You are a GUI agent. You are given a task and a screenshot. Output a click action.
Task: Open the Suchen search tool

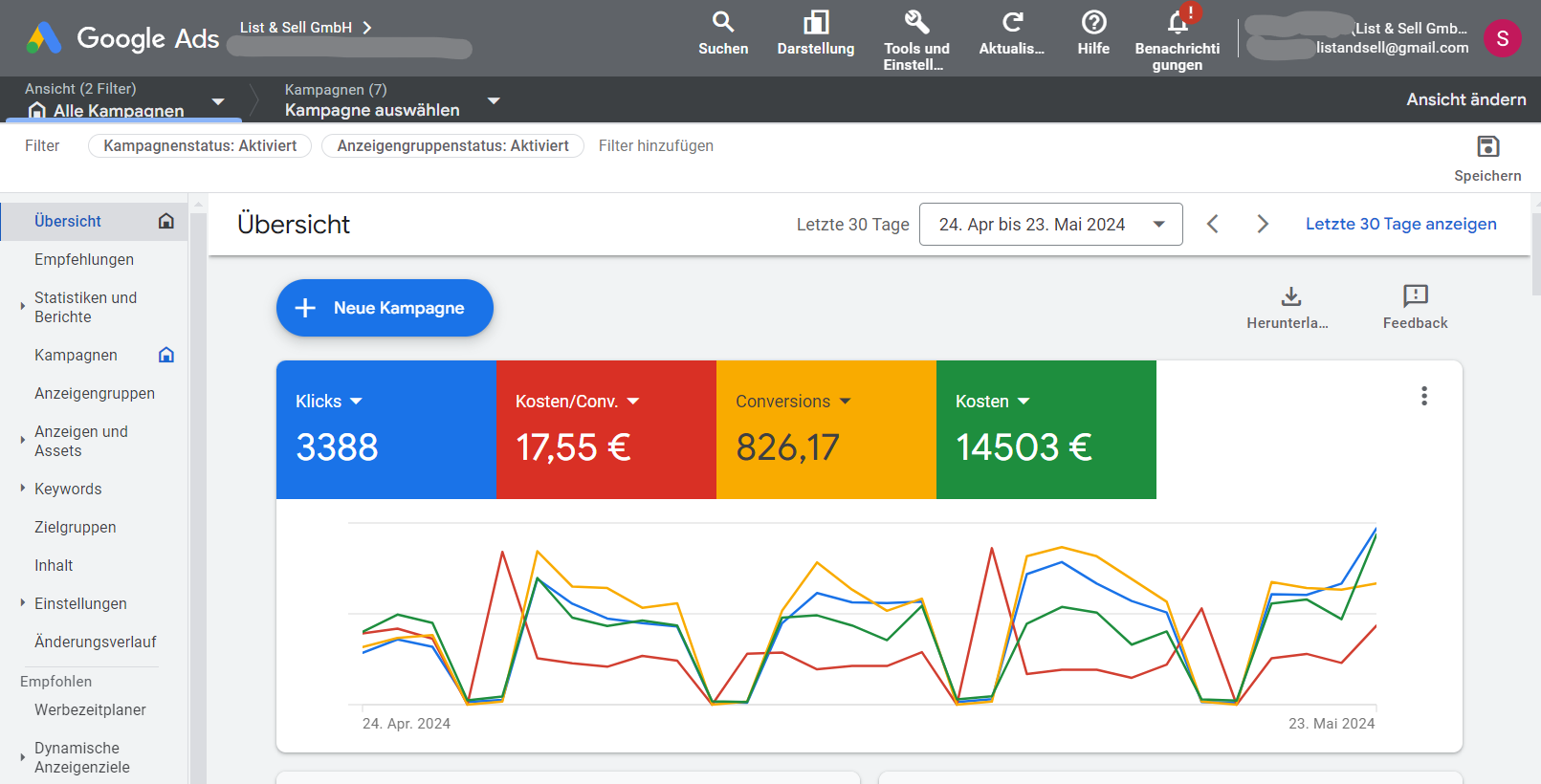[x=723, y=33]
